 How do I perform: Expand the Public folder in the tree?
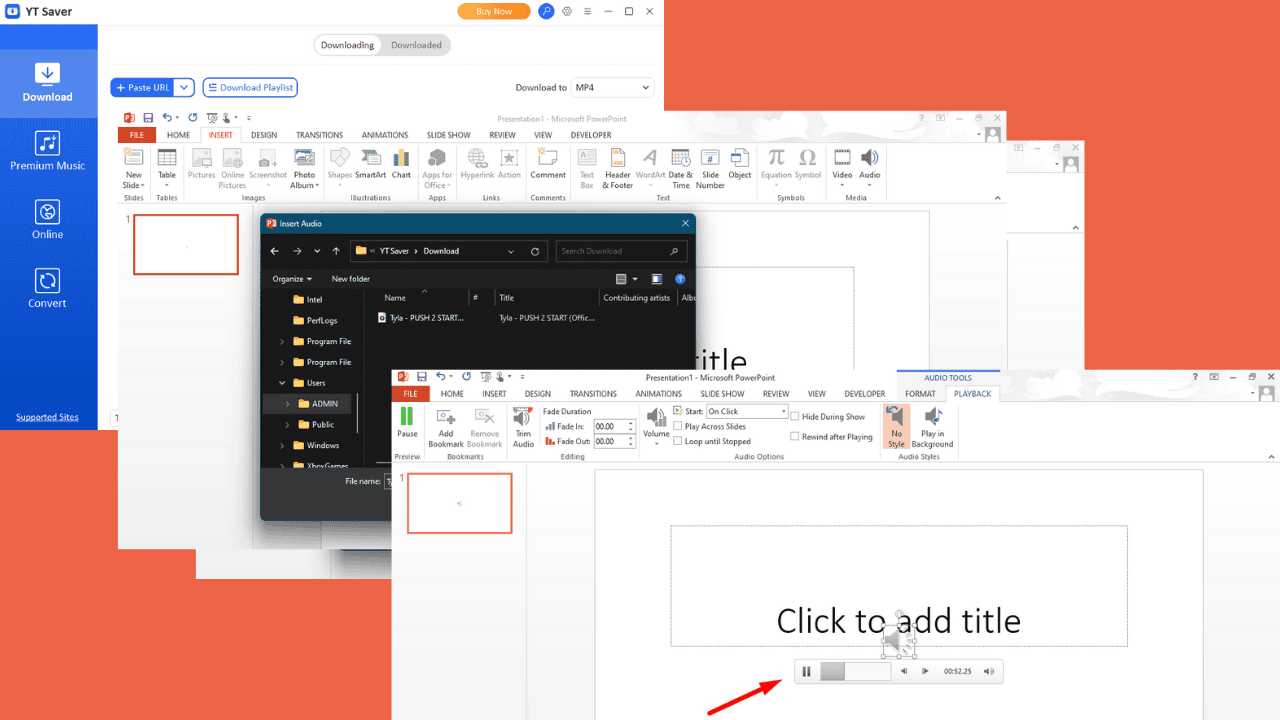tap(288, 425)
